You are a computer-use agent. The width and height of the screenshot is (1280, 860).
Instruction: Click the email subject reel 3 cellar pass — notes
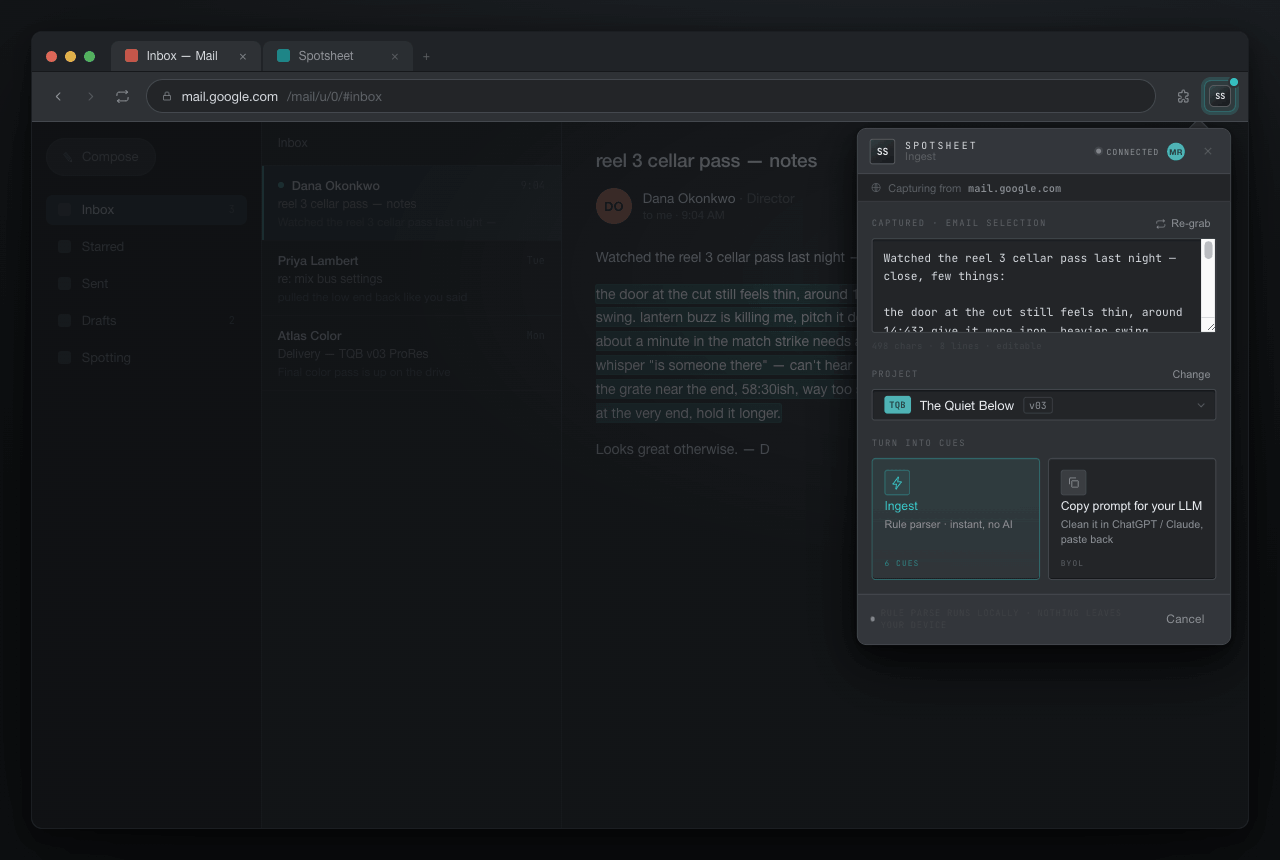pyautogui.click(x=706, y=161)
